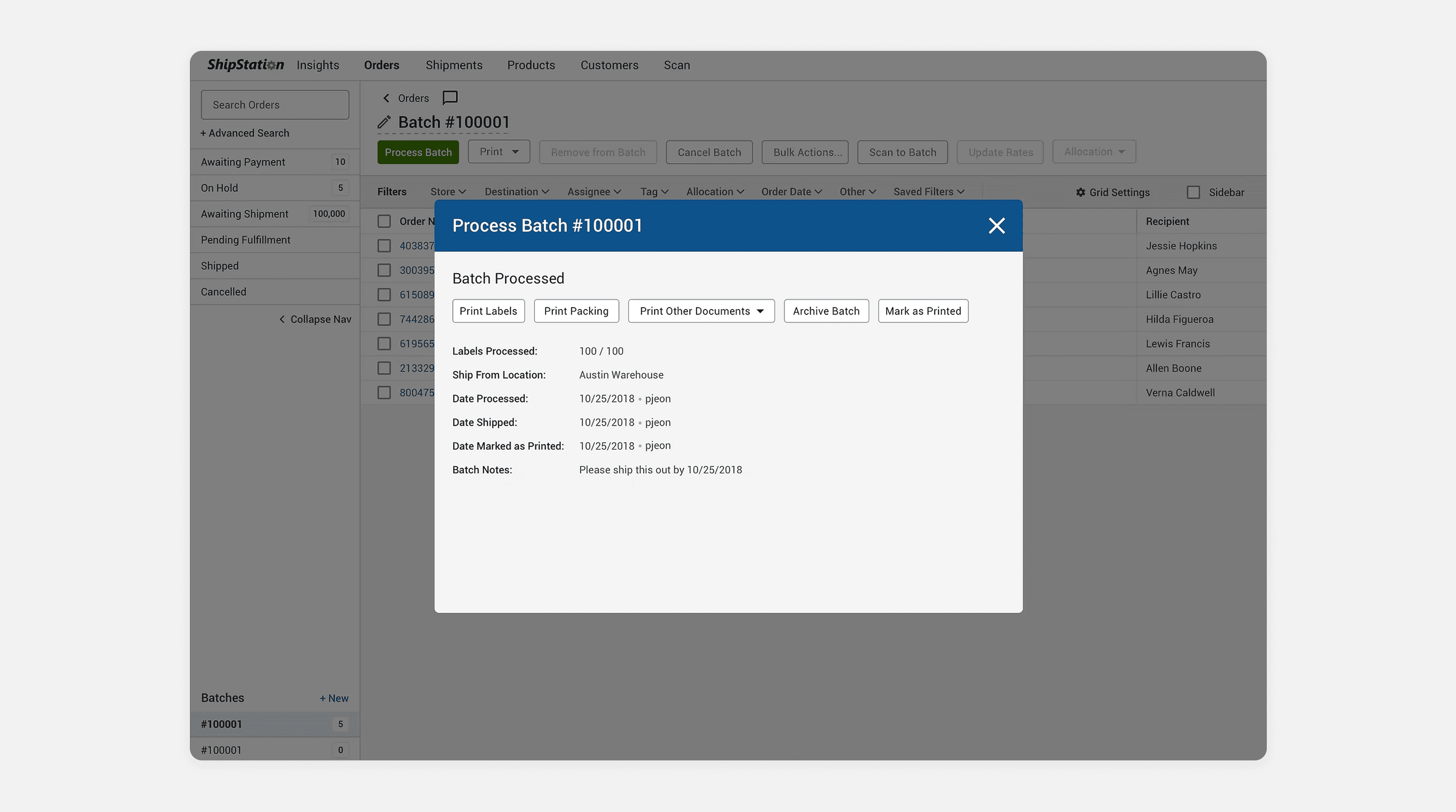Open the Print dropdown in the toolbar
Image resolution: width=1456 pixels, height=812 pixels.
tap(498, 152)
